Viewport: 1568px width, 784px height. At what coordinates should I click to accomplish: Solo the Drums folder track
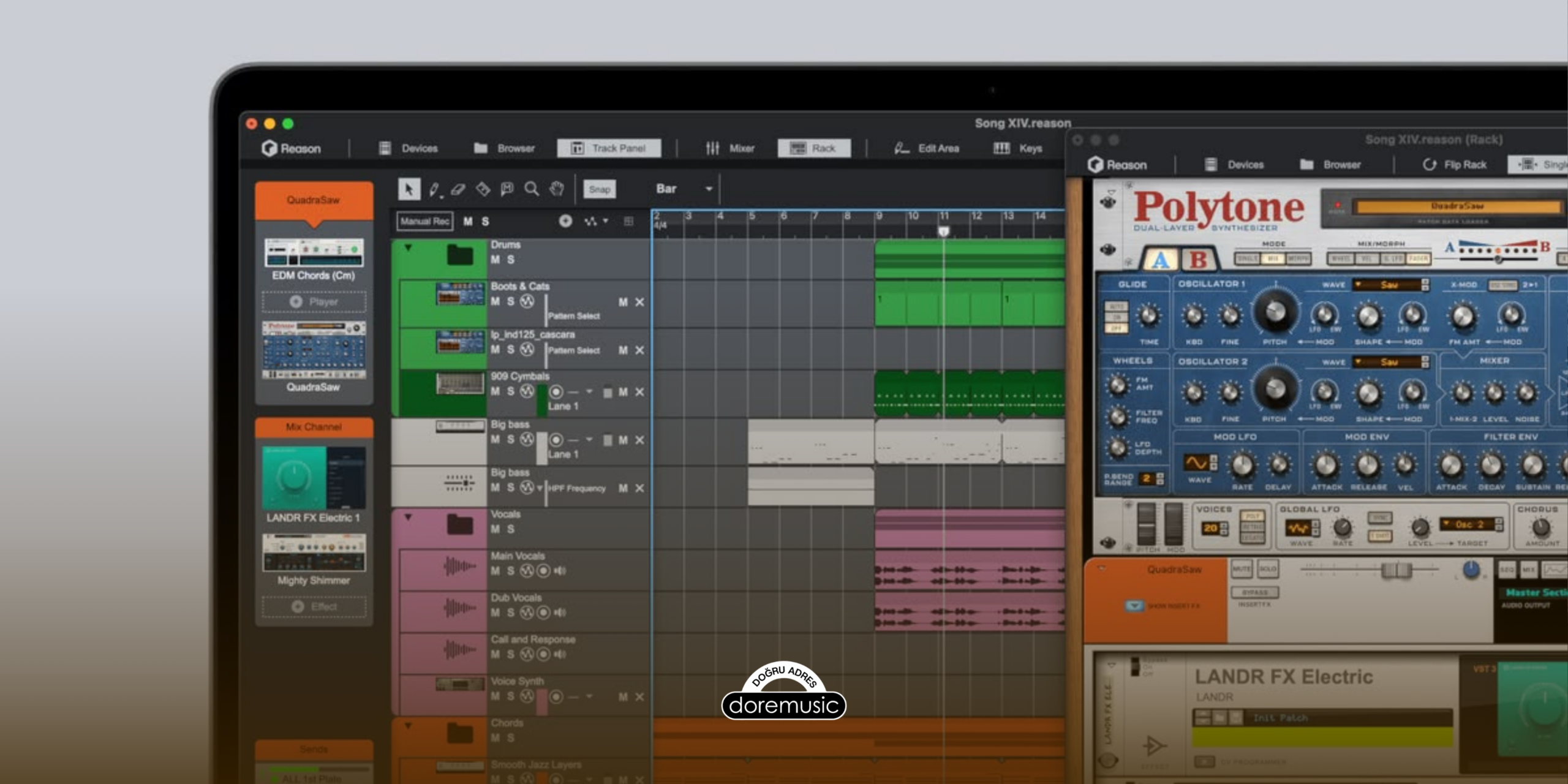point(511,260)
